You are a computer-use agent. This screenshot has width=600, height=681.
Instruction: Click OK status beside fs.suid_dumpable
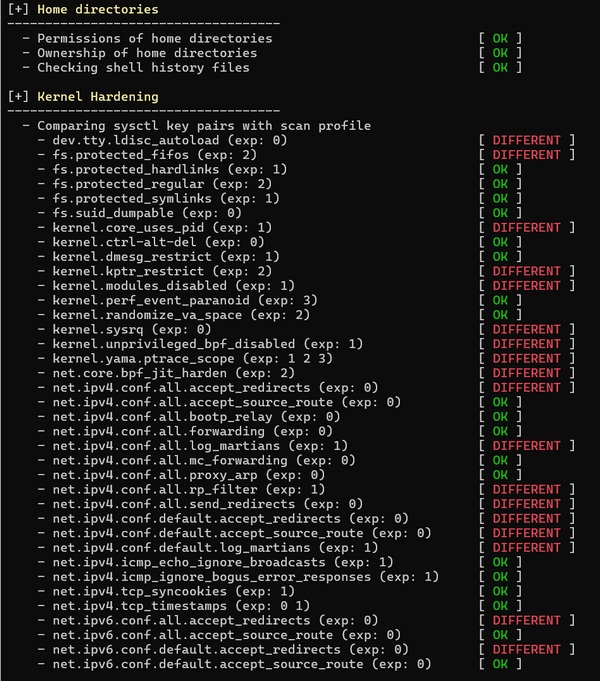tap(500, 213)
